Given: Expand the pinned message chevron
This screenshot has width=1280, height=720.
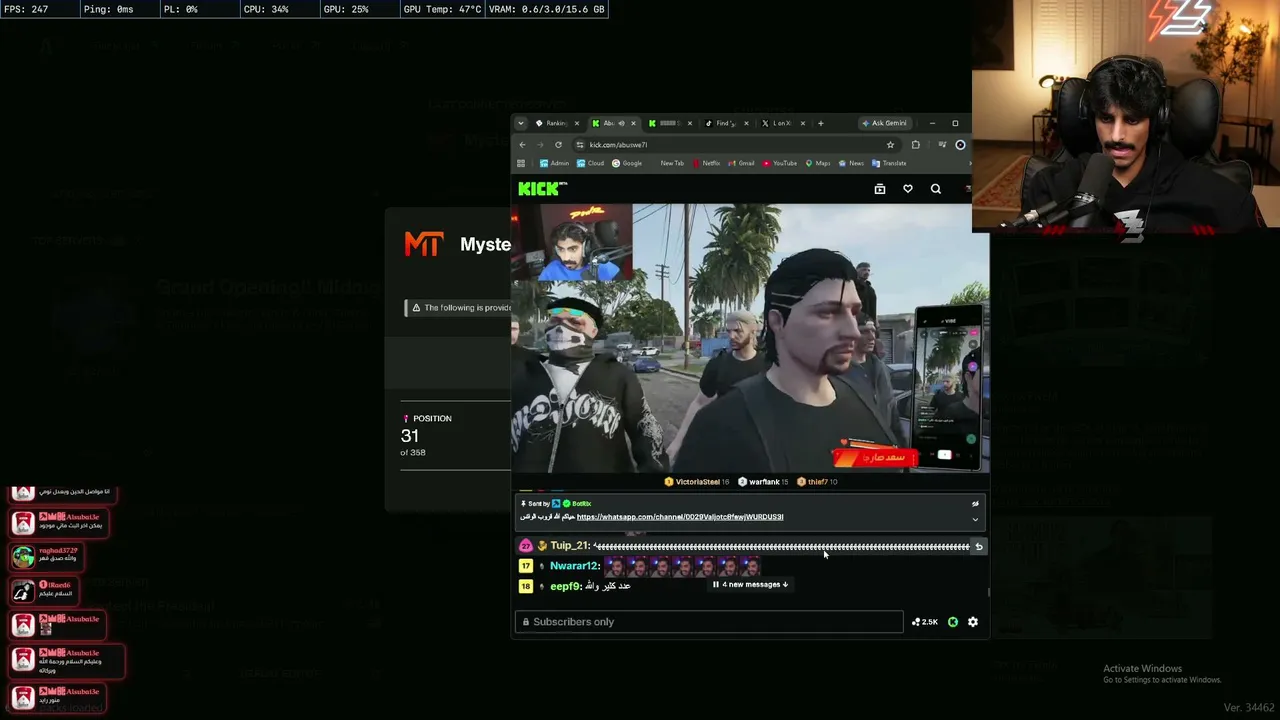Looking at the screenshot, I should pyautogui.click(x=975, y=519).
